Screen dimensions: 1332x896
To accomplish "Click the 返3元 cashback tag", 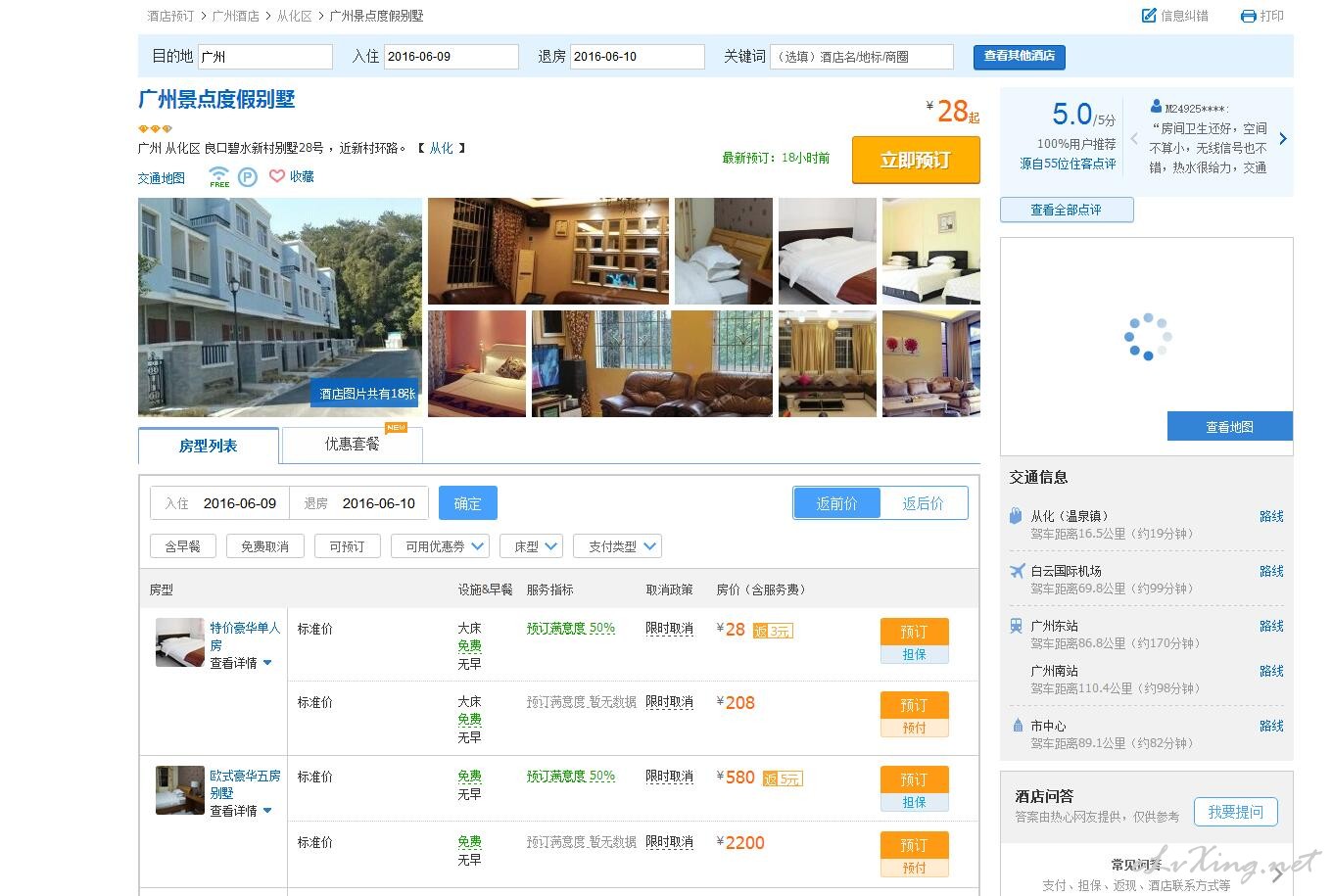I will coord(773,631).
